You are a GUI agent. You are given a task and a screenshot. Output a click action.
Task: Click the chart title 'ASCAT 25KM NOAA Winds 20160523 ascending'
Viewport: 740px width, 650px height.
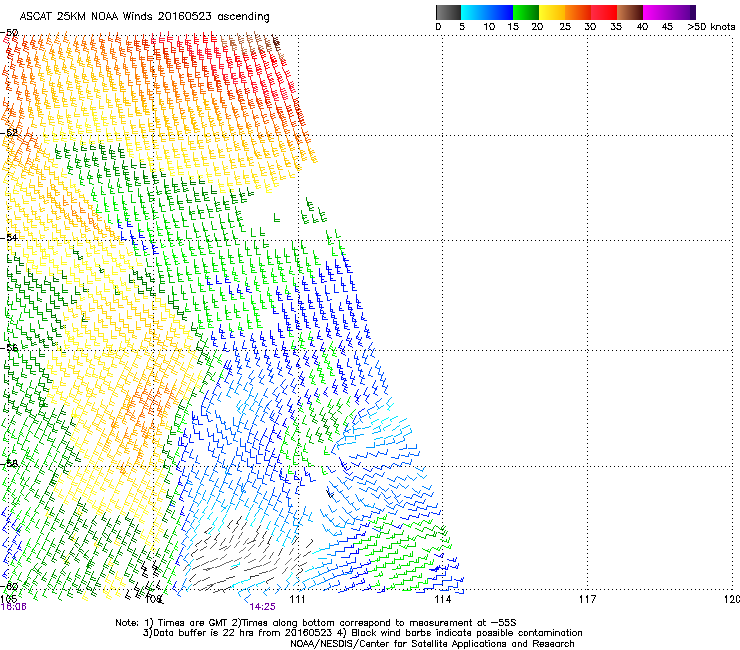tap(144, 17)
